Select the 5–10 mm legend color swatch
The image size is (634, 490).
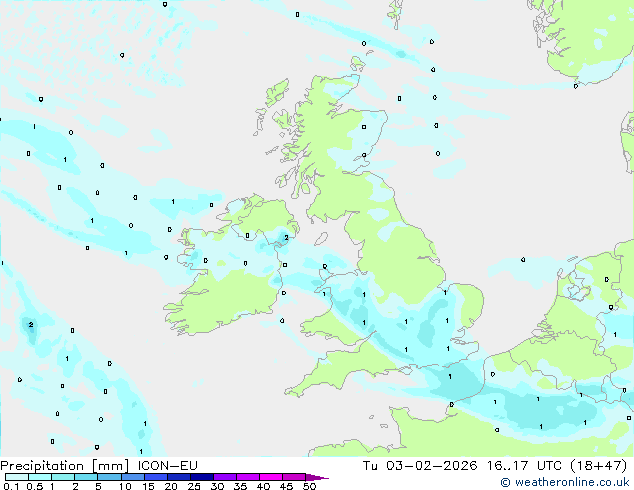pyautogui.click(x=109, y=477)
